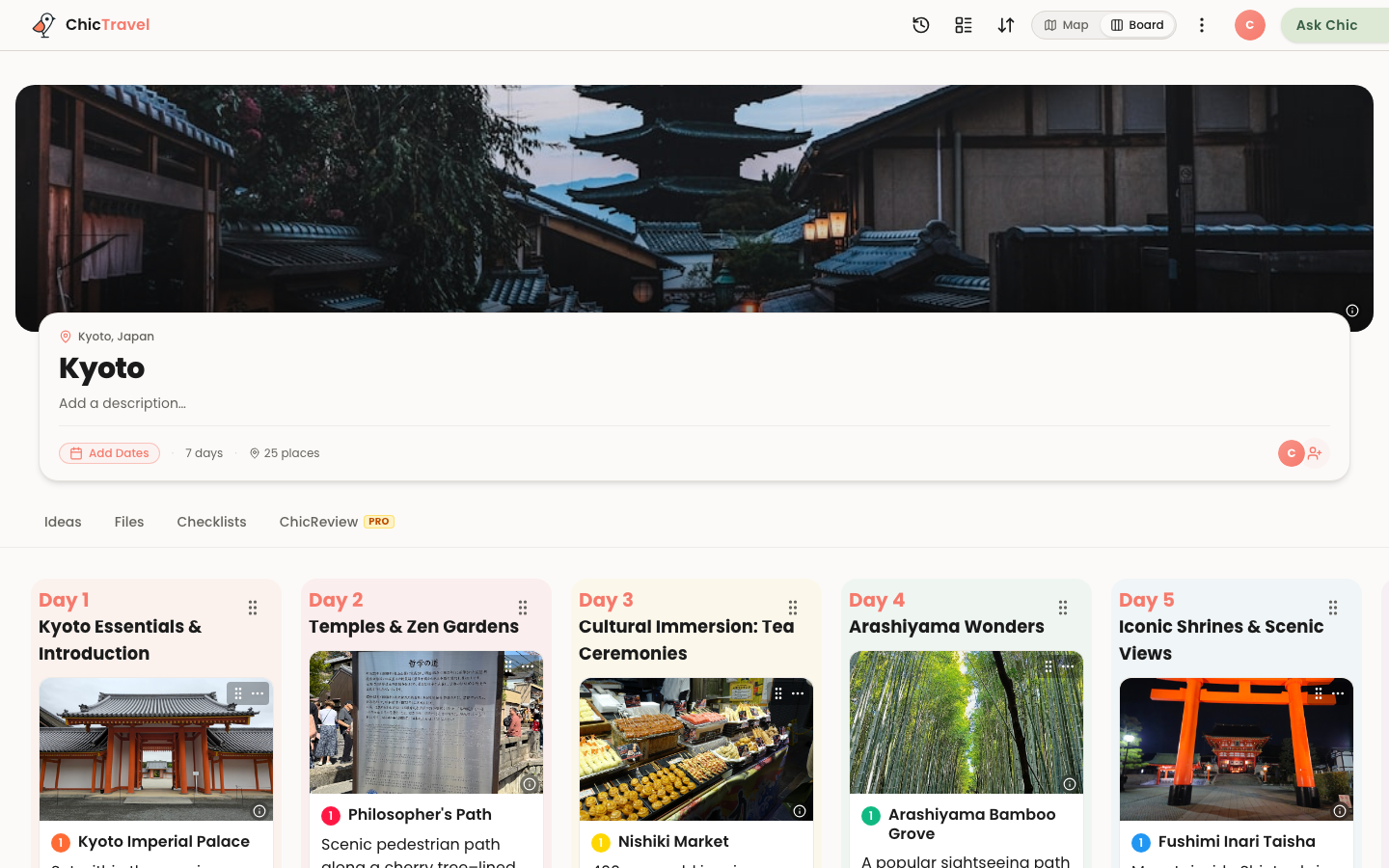Click the Day 4 heading
The height and width of the screenshot is (868, 1389).
click(877, 600)
